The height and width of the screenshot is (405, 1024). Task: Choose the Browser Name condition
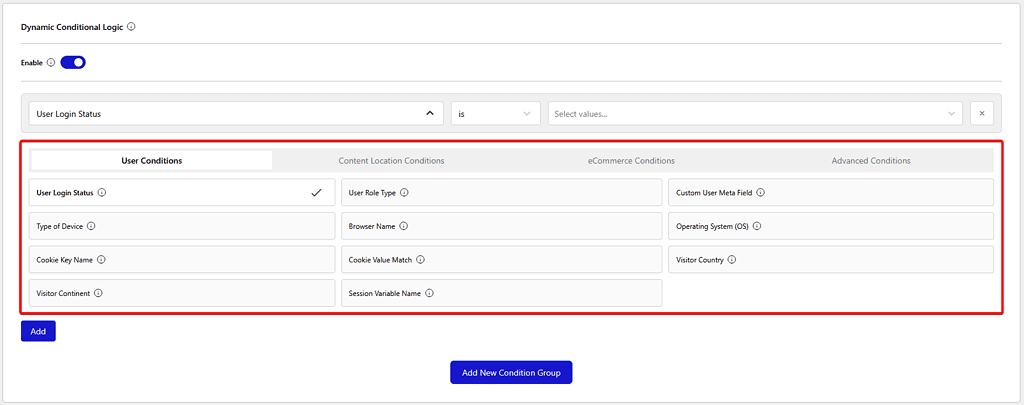tap(502, 226)
